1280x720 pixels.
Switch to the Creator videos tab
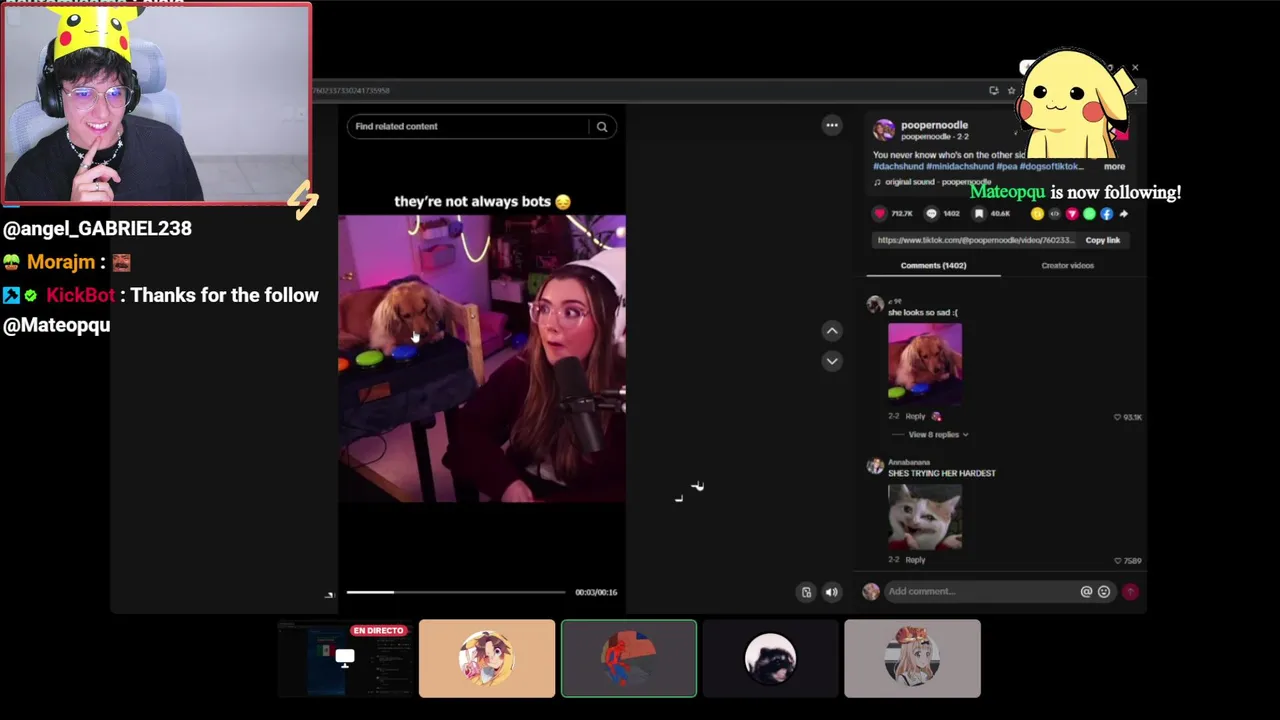click(x=1067, y=265)
